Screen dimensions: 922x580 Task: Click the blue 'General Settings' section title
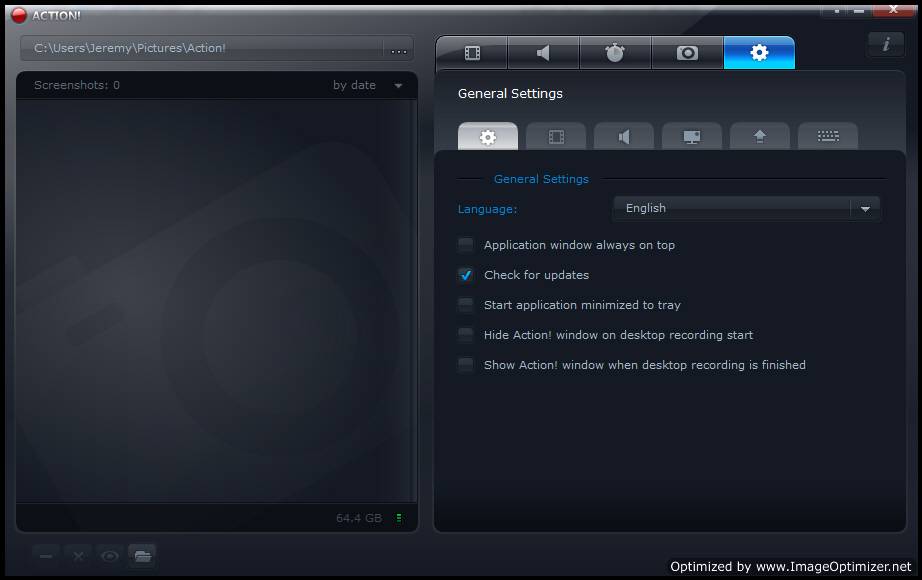541,179
